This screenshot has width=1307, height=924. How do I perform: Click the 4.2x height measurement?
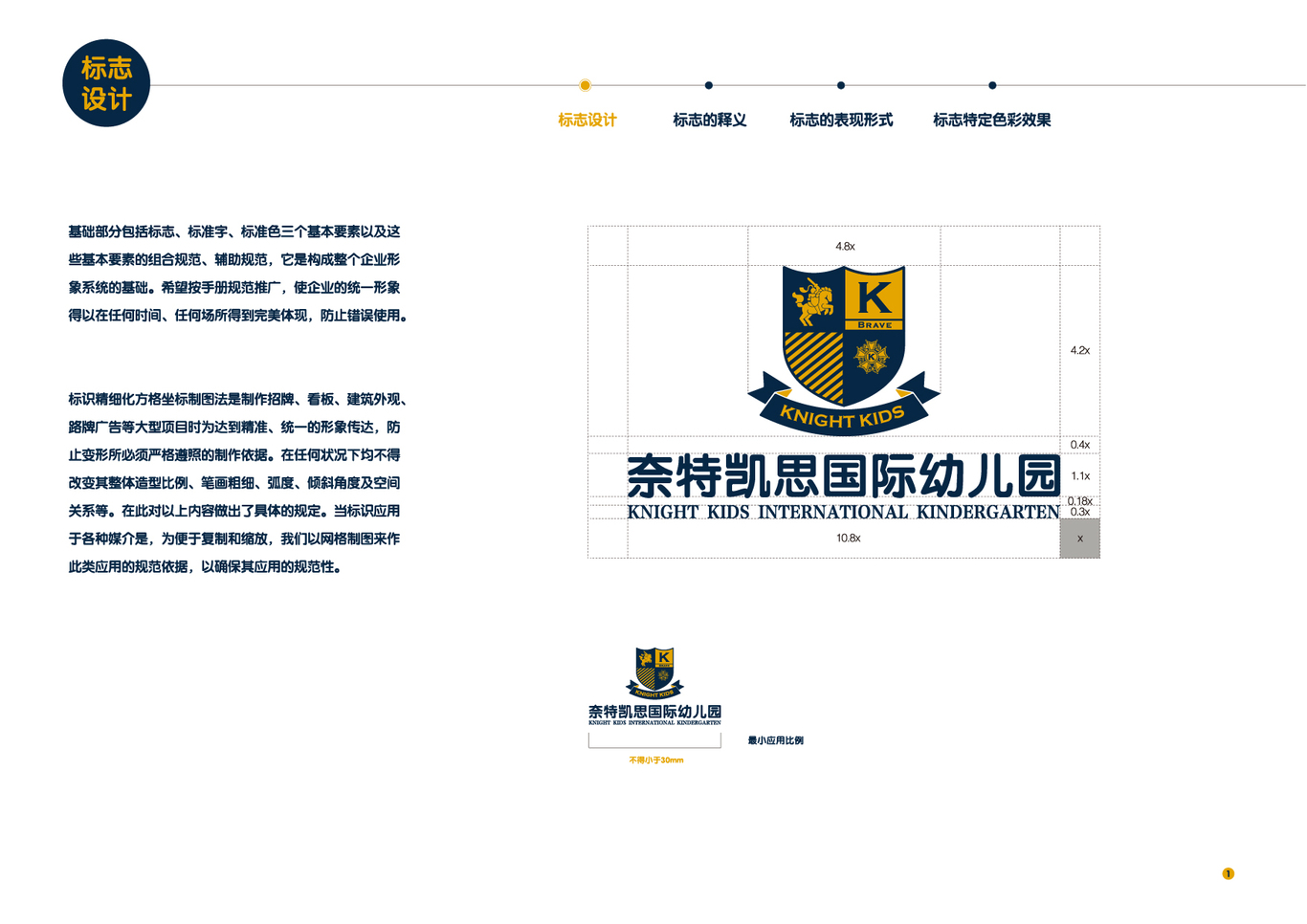(x=1080, y=351)
